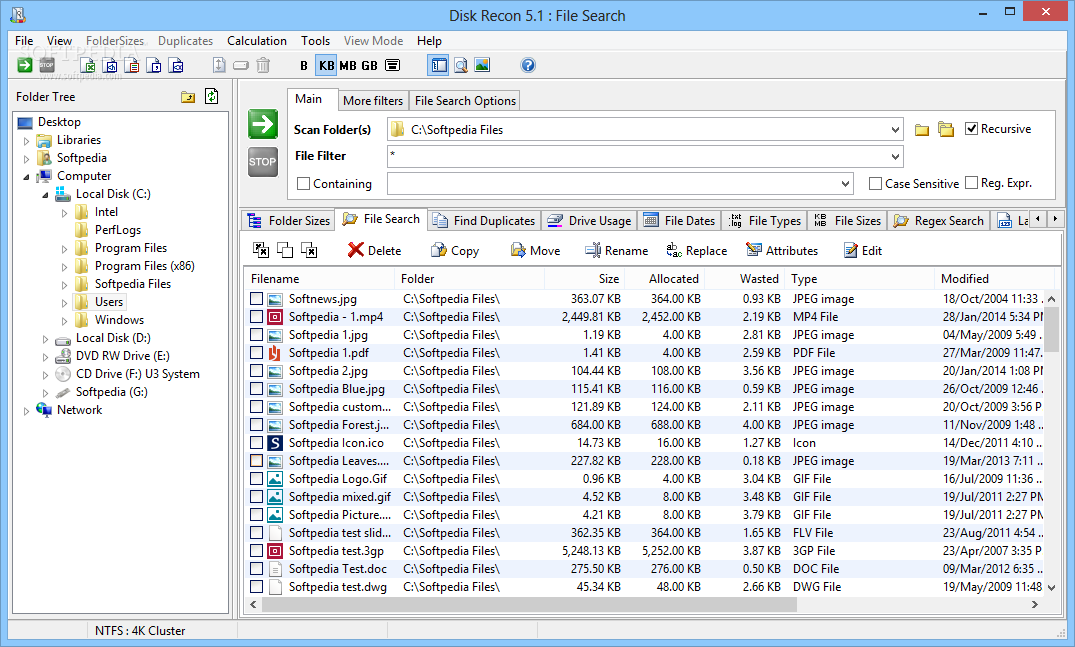Click the Move button
This screenshot has height=647, width=1075.
tap(535, 251)
